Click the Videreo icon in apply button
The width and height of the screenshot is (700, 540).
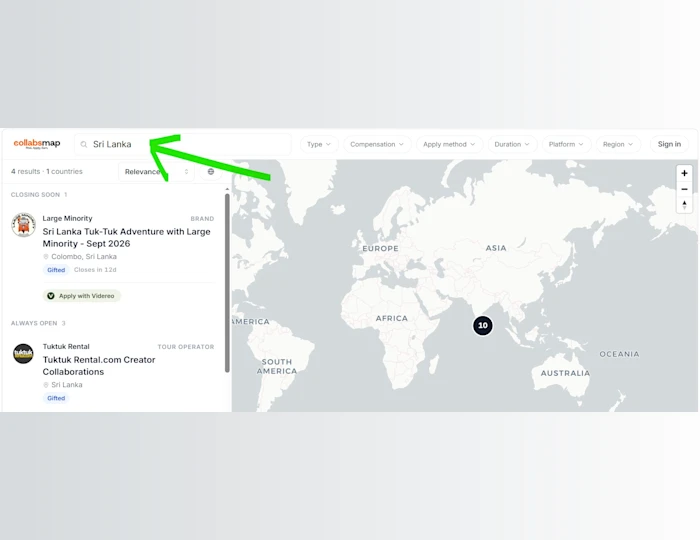tap(51, 296)
